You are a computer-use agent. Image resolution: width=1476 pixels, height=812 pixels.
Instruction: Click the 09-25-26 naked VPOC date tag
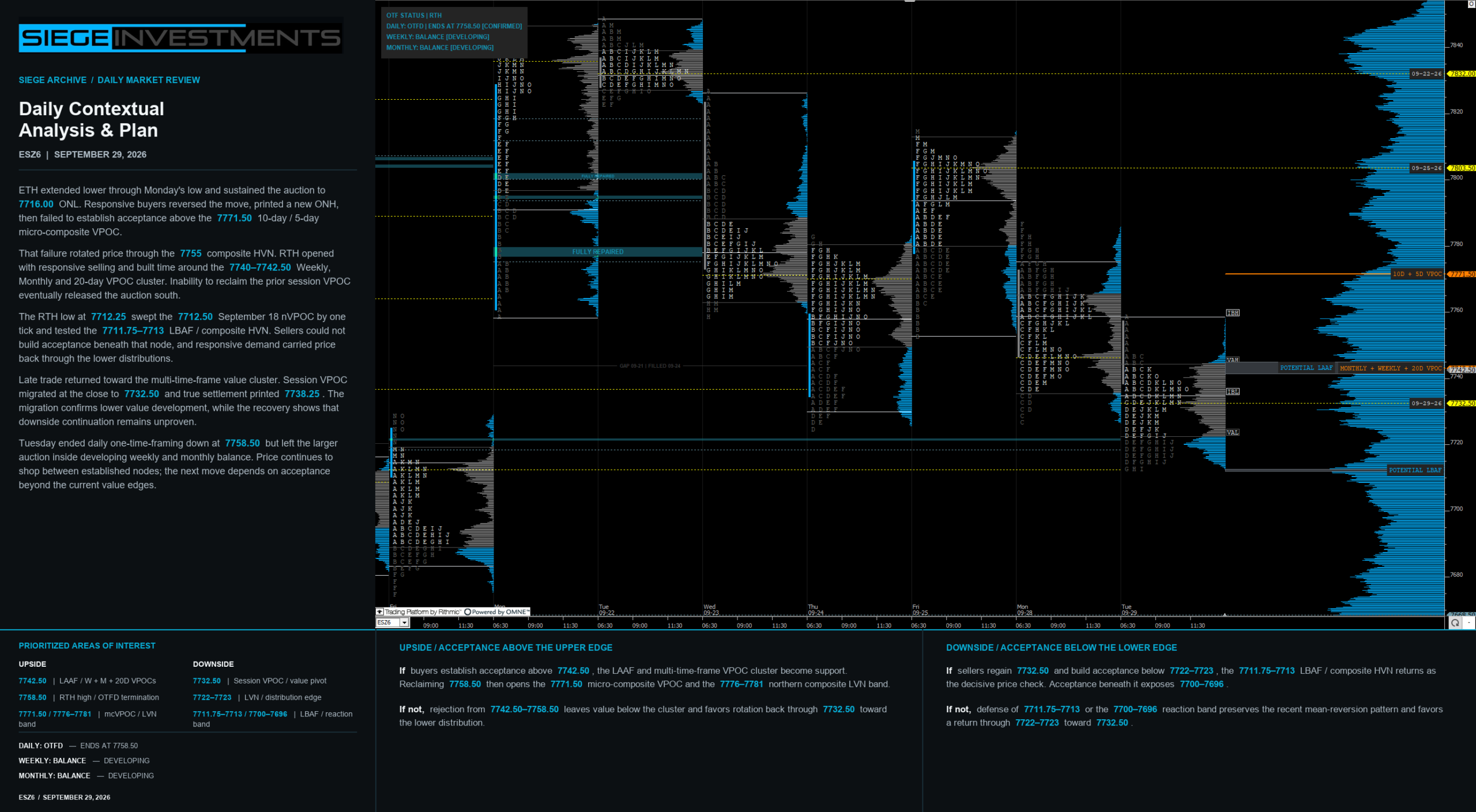[x=1426, y=168]
